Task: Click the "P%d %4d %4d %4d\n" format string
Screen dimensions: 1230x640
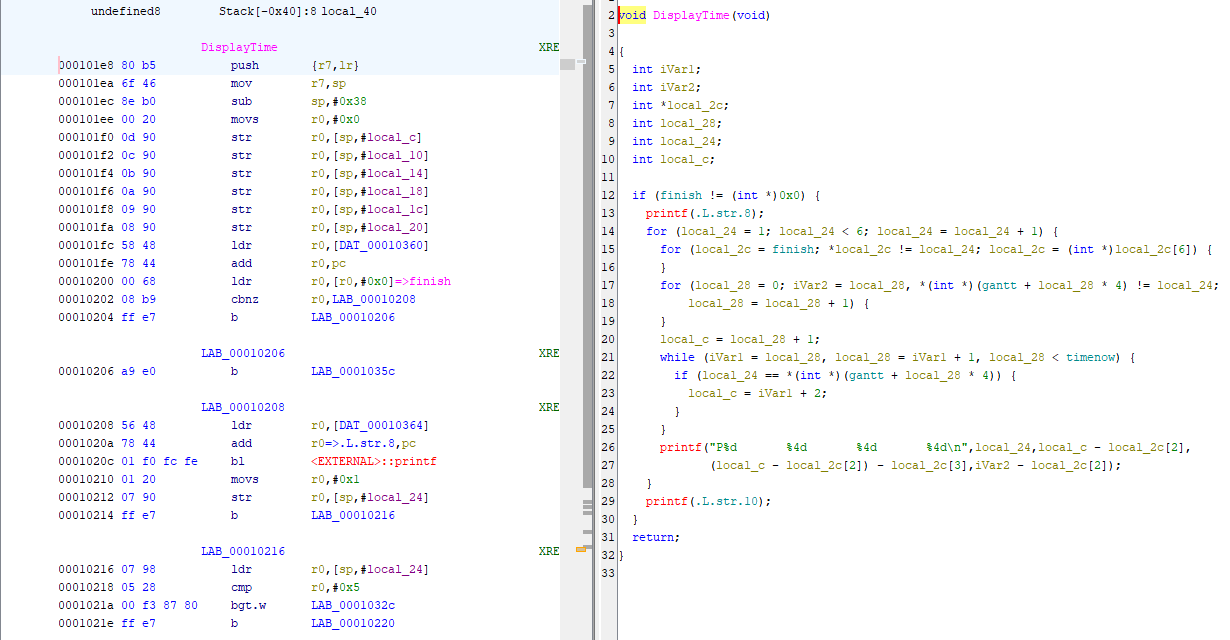Action: [839, 447]
